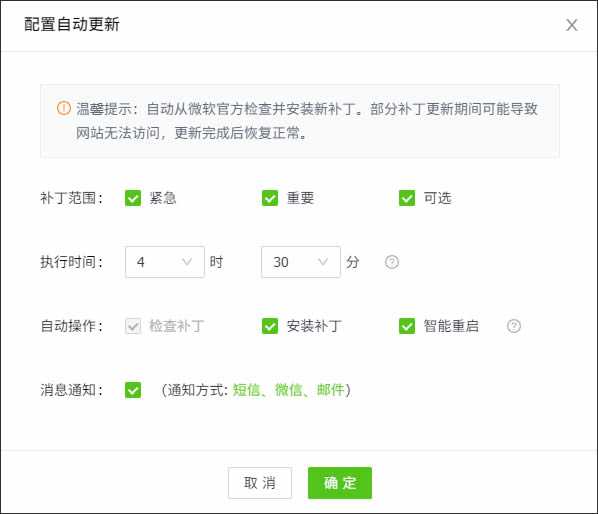Uncheck the 紧急 patch checkbox

point(133,198)
